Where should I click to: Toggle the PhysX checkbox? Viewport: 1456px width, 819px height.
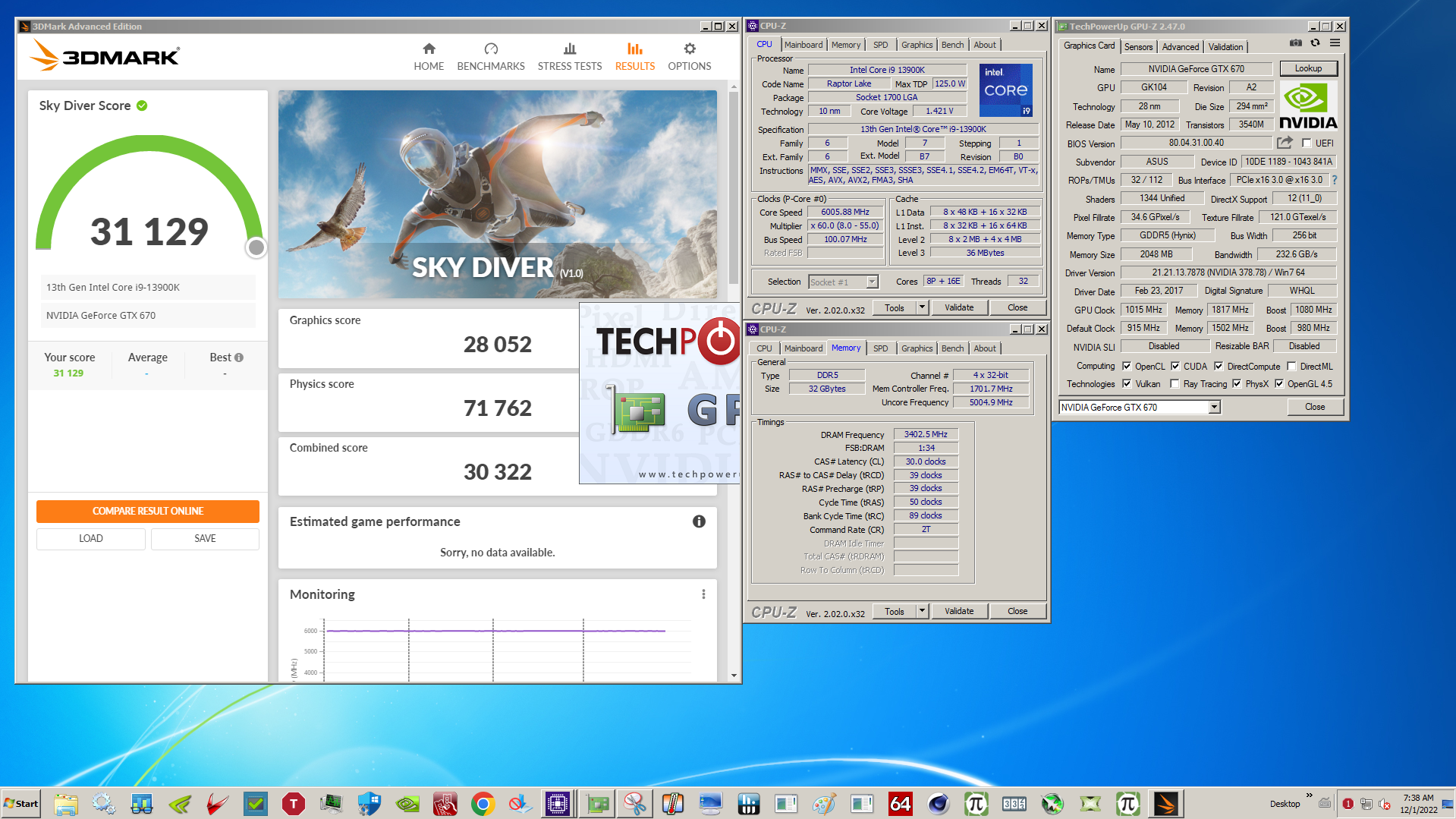coord(1237,383)
